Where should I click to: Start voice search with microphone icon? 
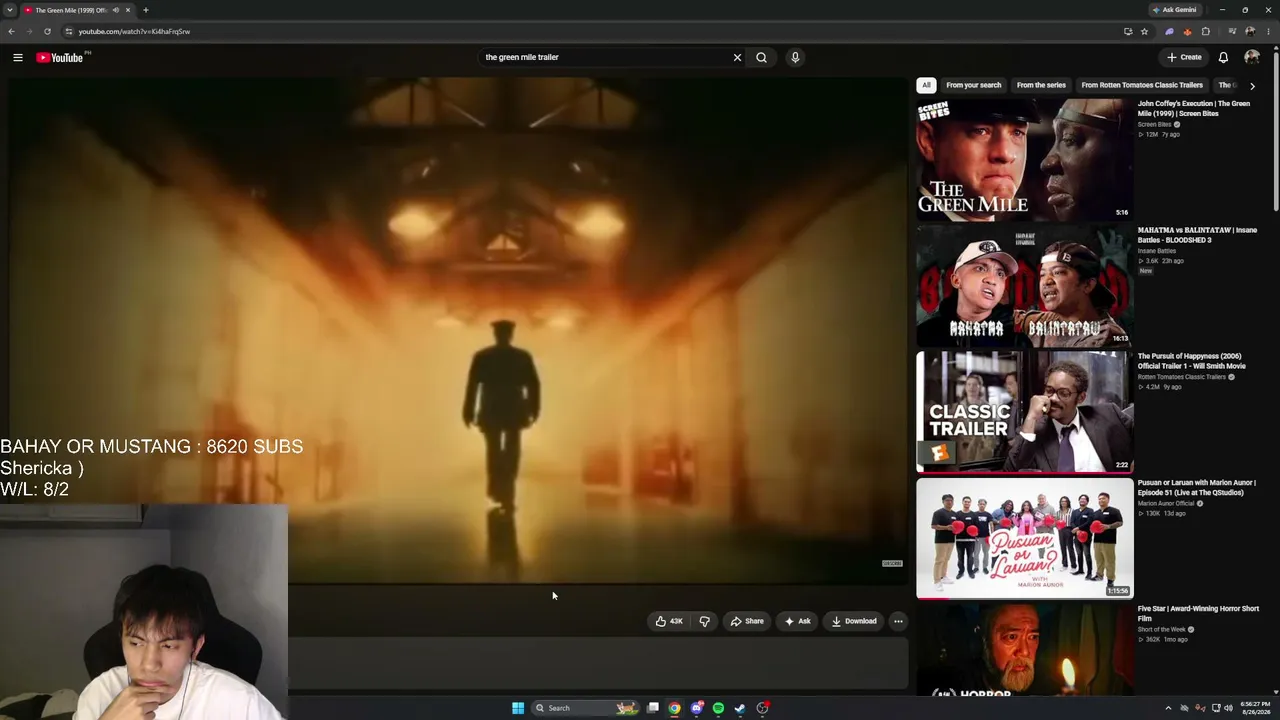click(795, 57)
